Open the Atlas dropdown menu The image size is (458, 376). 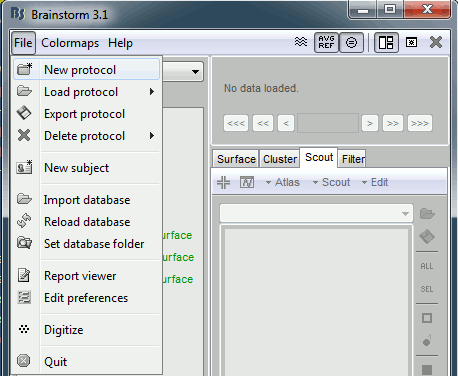tap(283, 182)
